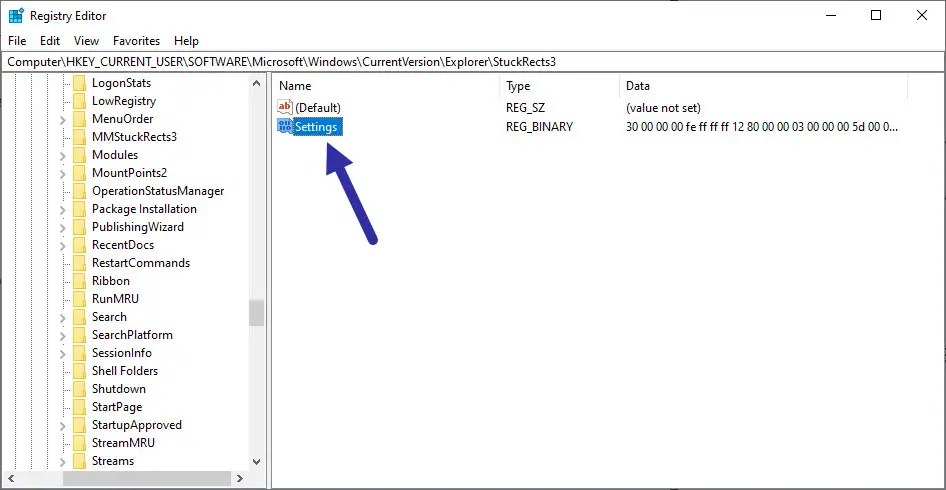This screenshot has height=490, width=946.
Task: Select the Ribbon key label in the tree
Action: 110,281
